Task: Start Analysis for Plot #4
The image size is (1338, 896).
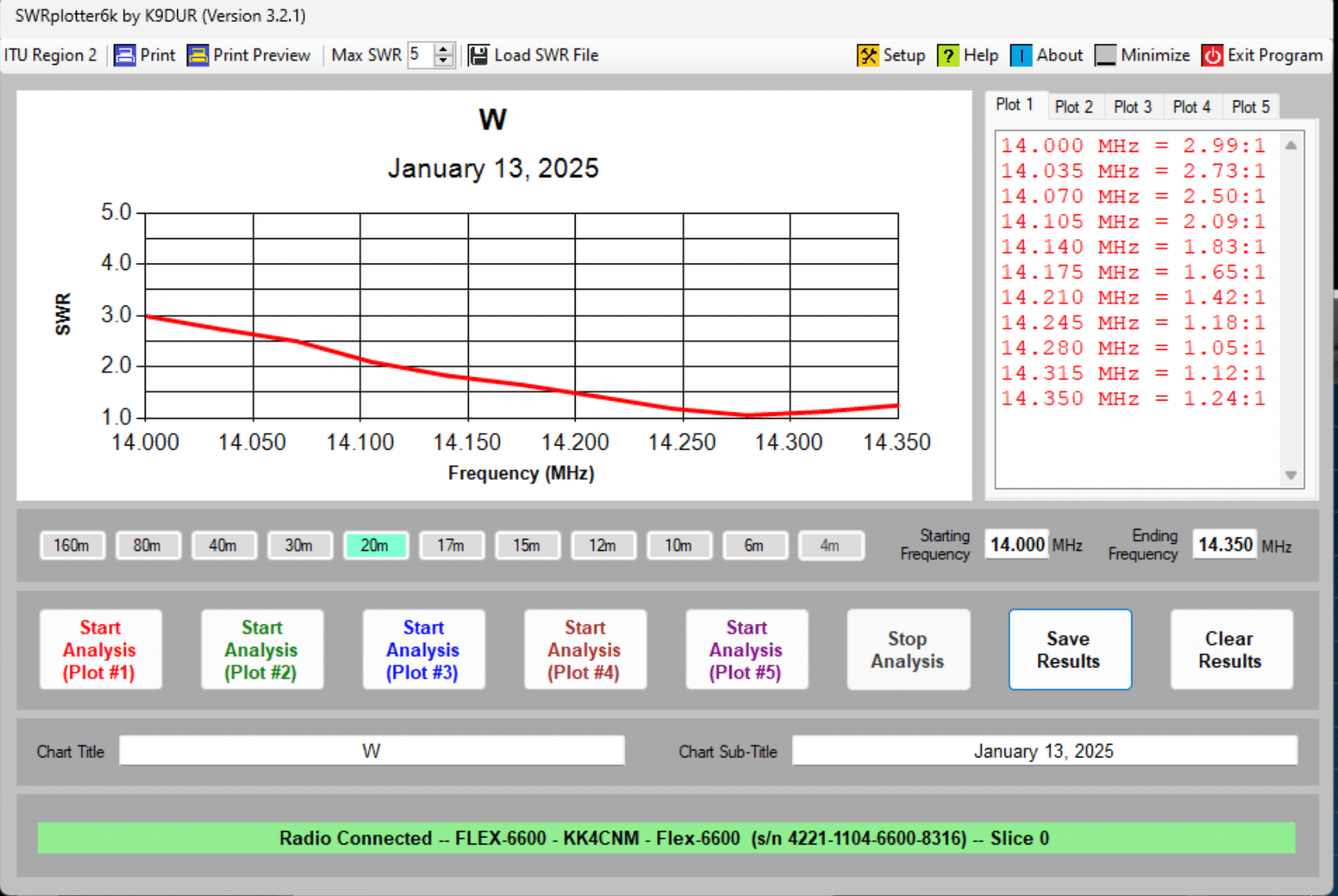Action: click(x=585, y=650)
